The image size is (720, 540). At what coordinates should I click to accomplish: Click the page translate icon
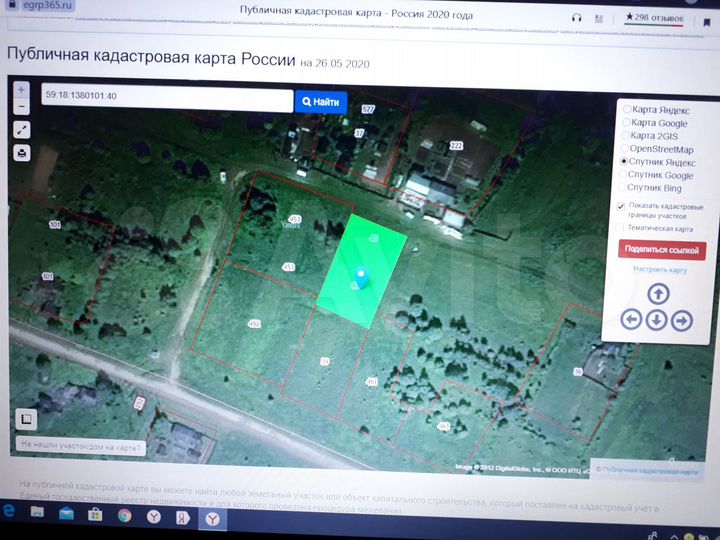tap(599, 18)
